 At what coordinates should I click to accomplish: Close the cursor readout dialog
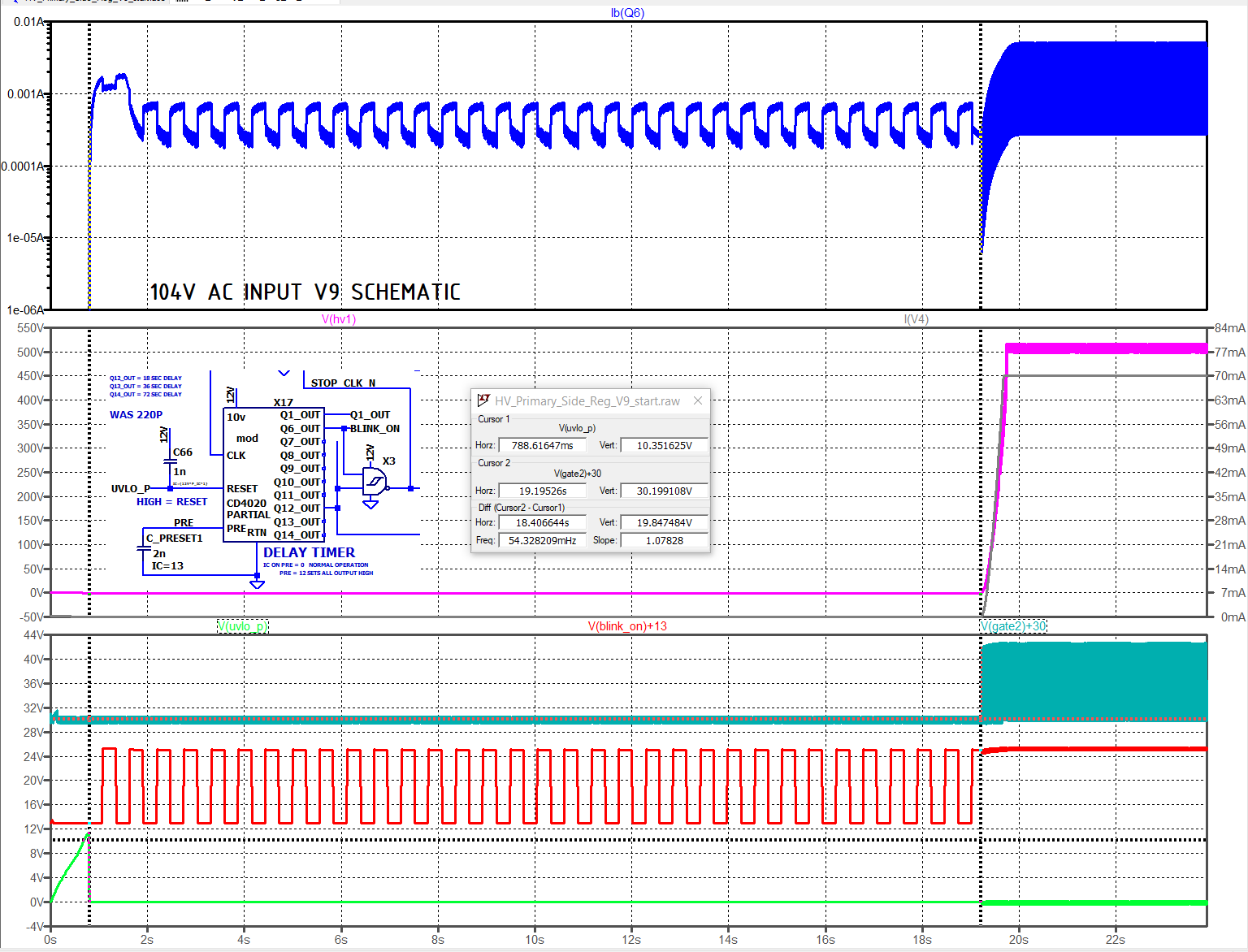(698, 400)
